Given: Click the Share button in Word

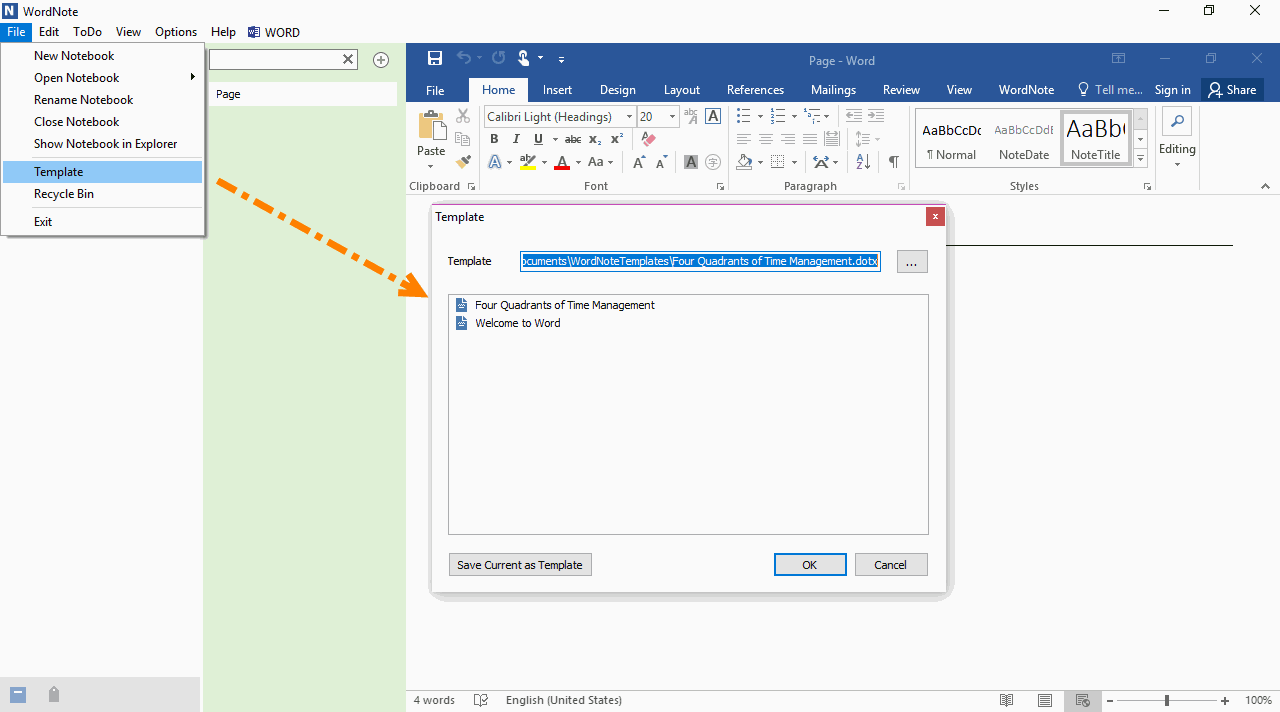Looking at the screenshot, I should (1232, 90).
